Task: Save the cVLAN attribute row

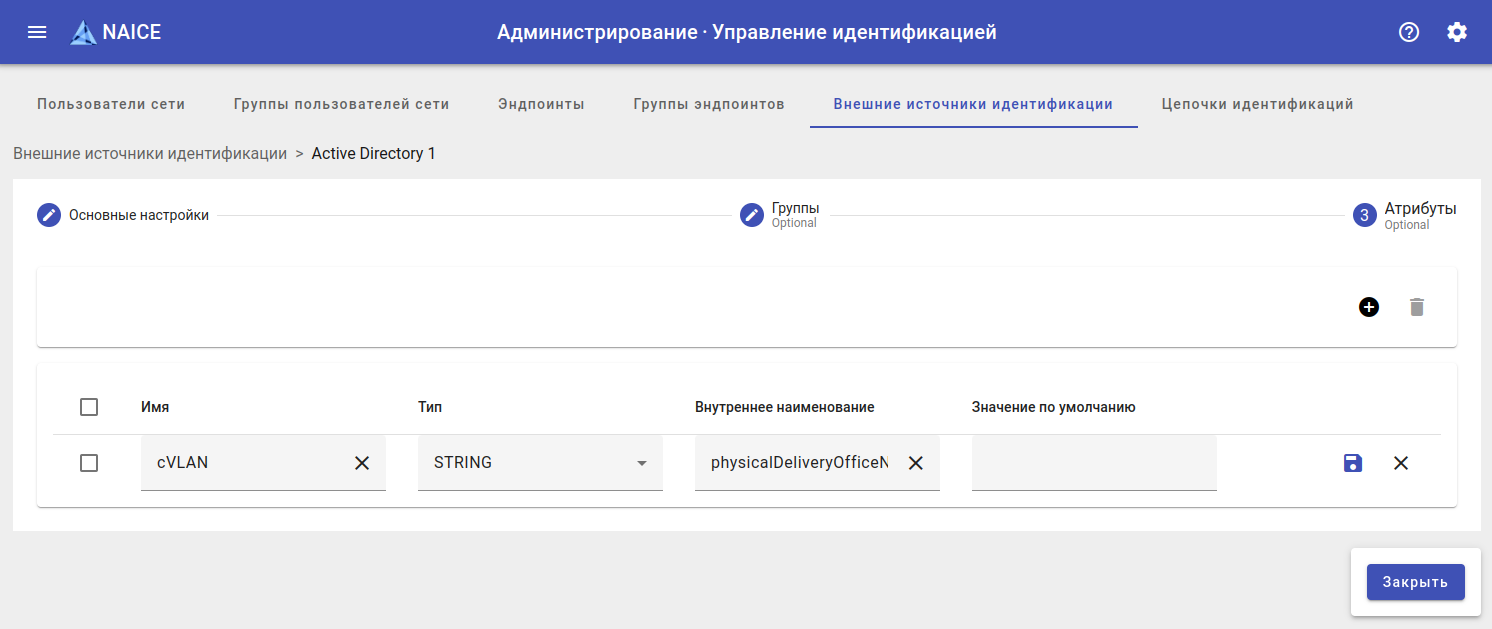Action: [x=1353, y=463]
